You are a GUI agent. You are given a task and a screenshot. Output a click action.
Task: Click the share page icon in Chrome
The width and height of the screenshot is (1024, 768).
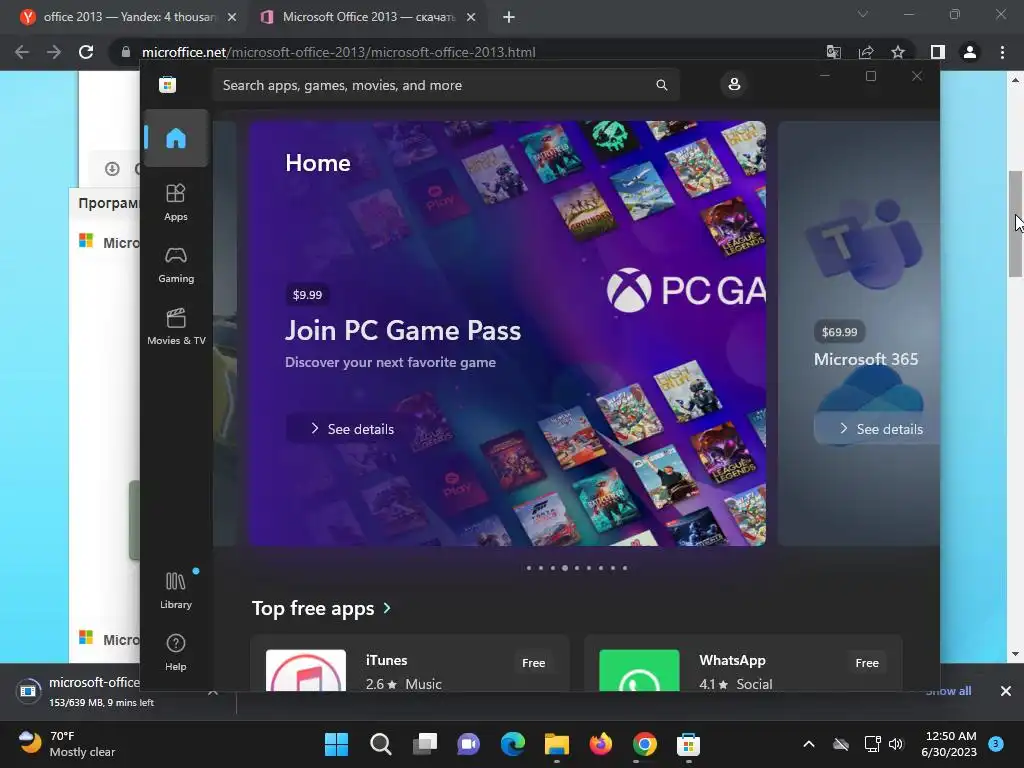point(866,52)
